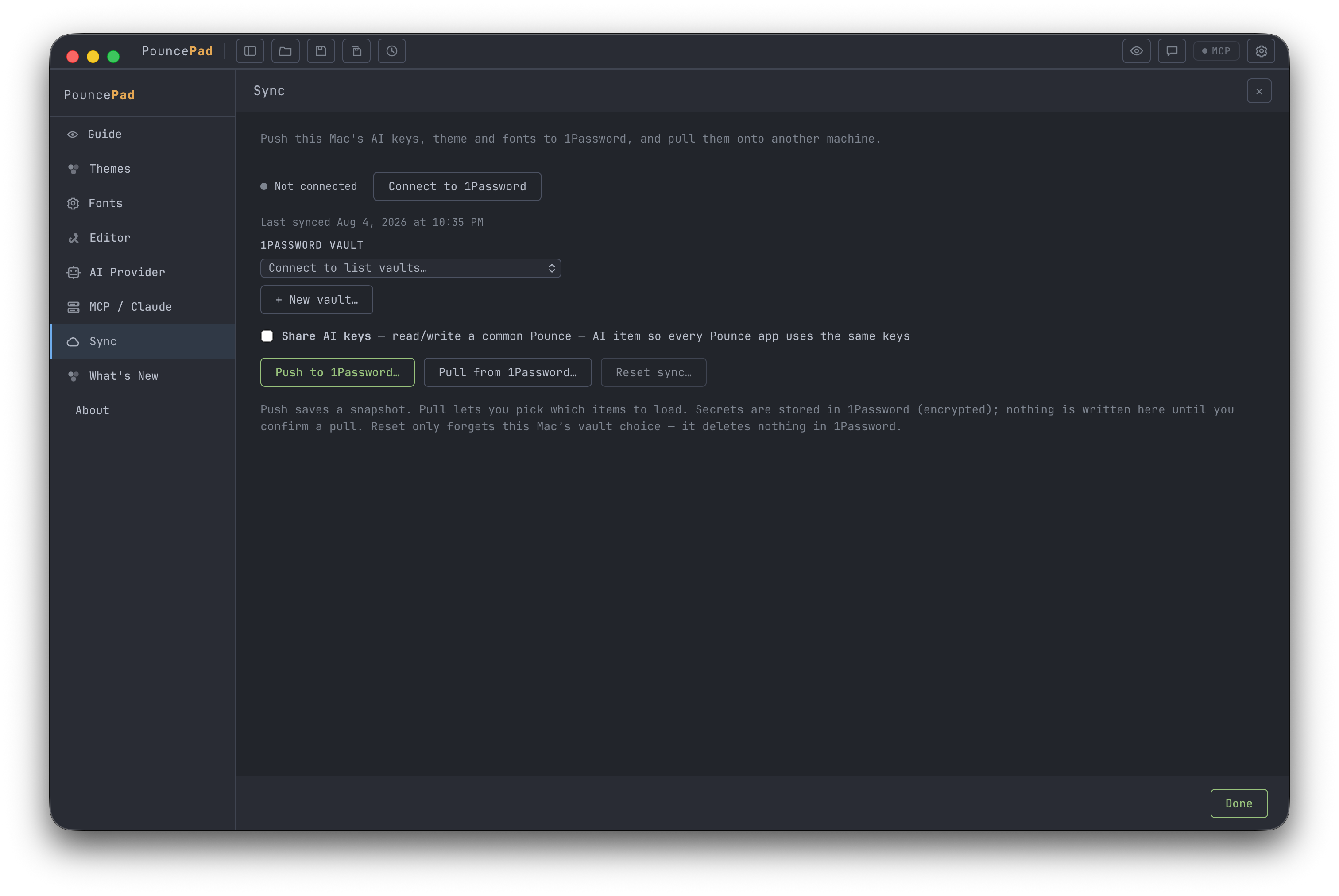The image size is (1339, 896).
Task: Open the Guide section in sidebar
Action: tap(143, 134)
